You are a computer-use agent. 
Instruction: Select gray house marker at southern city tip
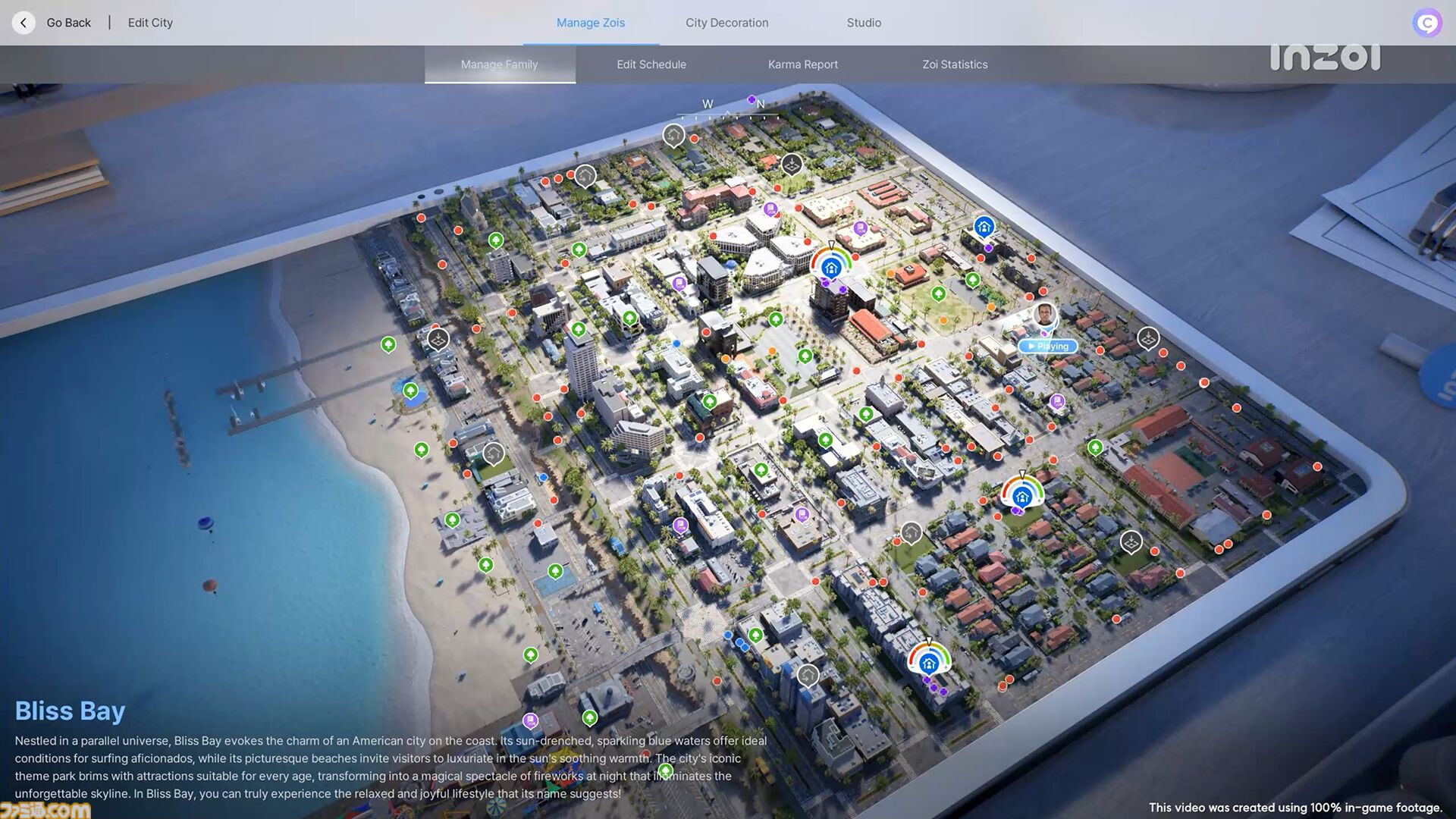click(x=808, y=674)
